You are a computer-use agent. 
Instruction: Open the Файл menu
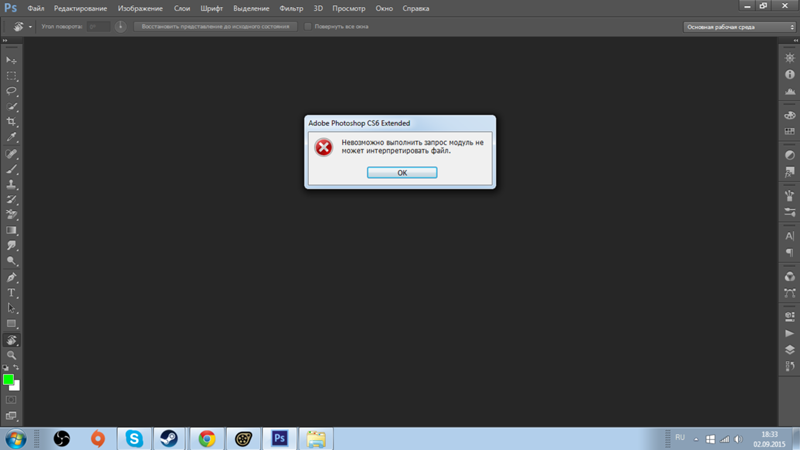point(36,8)
